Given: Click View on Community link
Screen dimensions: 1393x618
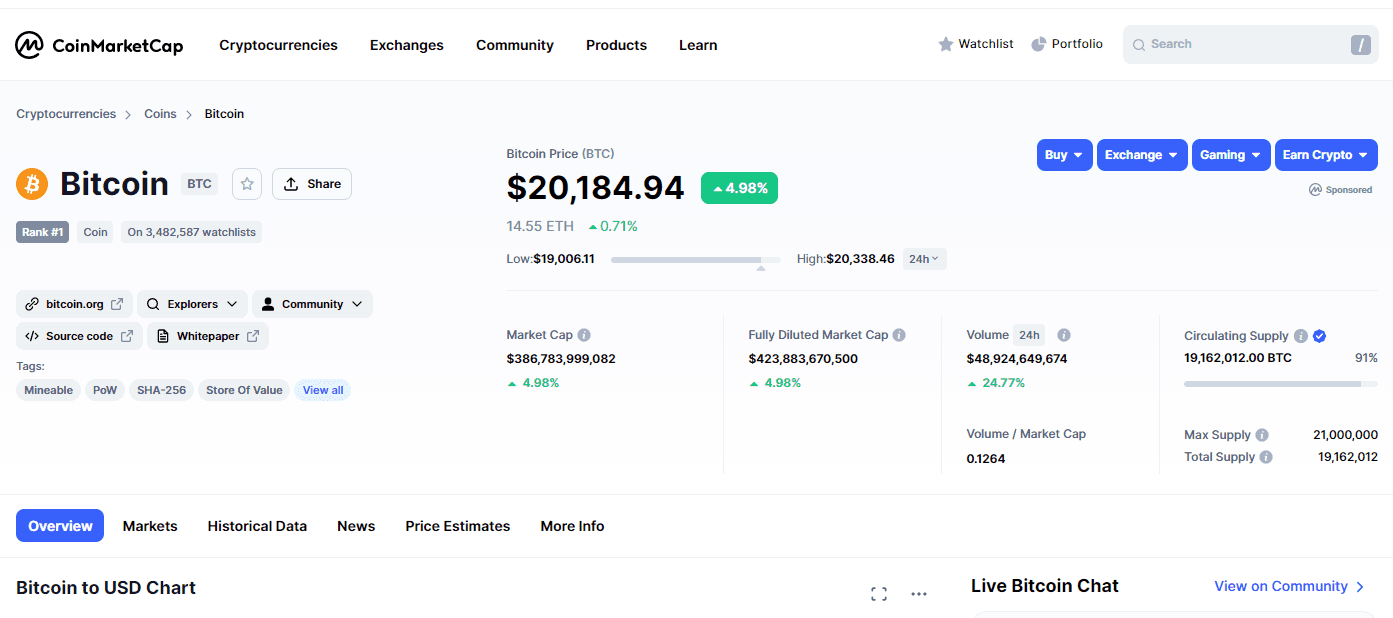Looking at the screenshot, I should [1289, 586].
